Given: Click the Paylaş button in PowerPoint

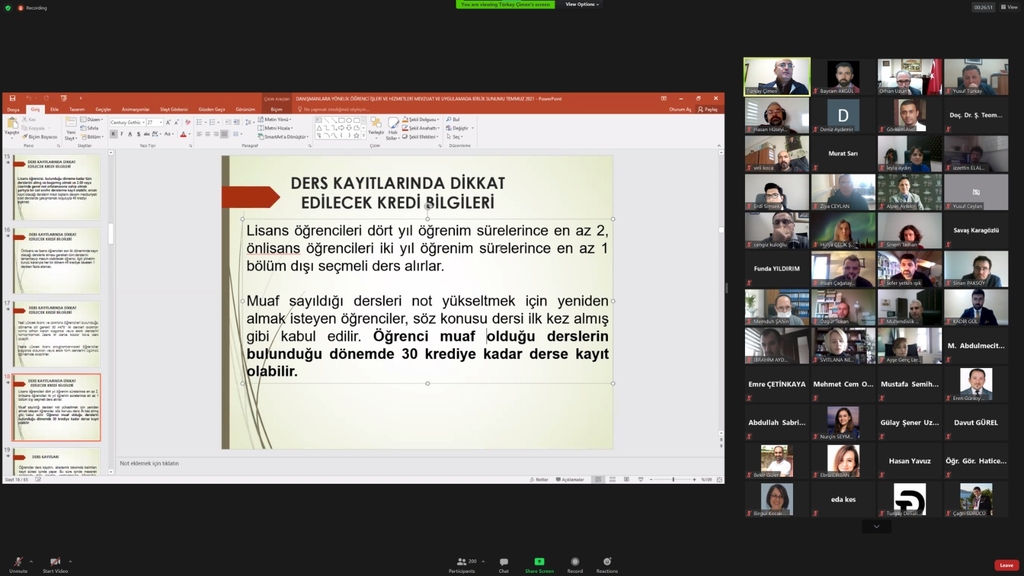Looking at the screenshot, I should [x=709, y=109].
